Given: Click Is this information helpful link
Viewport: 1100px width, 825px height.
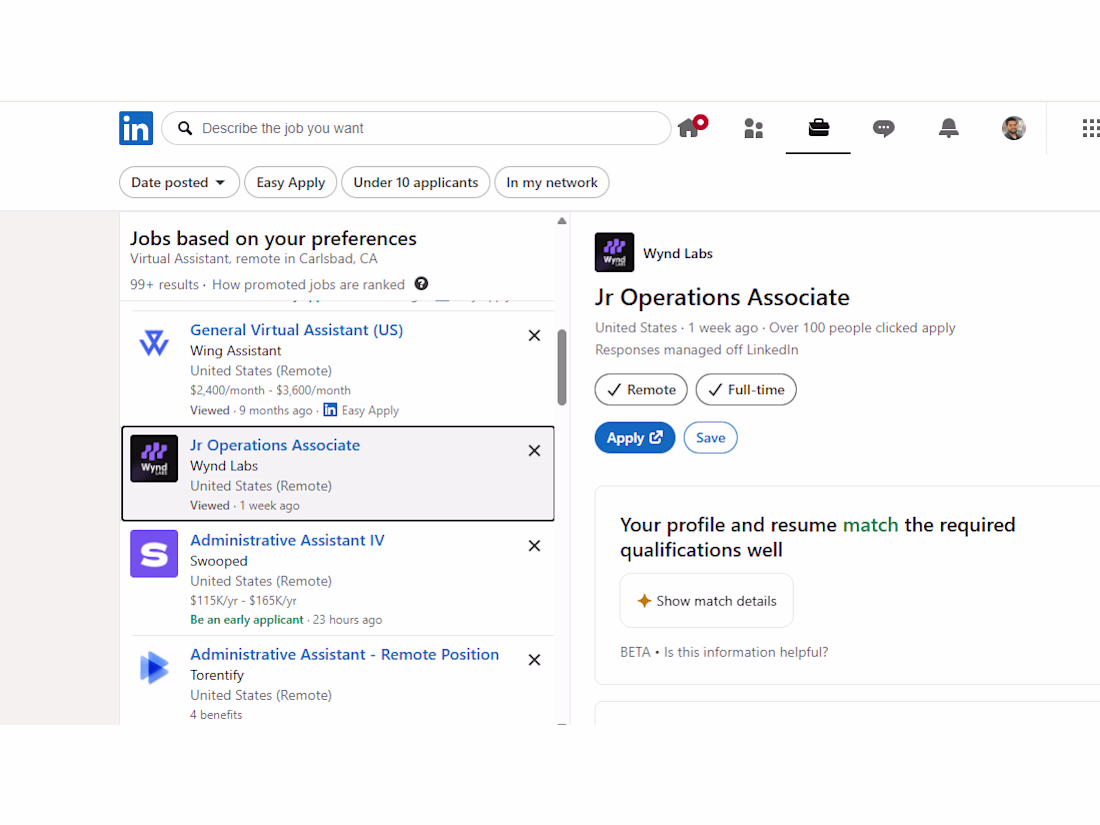Looking at the screenshot, I should (x=746, y=652).
